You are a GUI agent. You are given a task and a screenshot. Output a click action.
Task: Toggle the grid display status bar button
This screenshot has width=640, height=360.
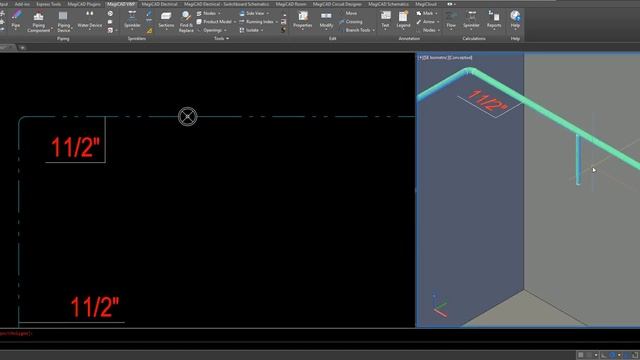(581, 355)
